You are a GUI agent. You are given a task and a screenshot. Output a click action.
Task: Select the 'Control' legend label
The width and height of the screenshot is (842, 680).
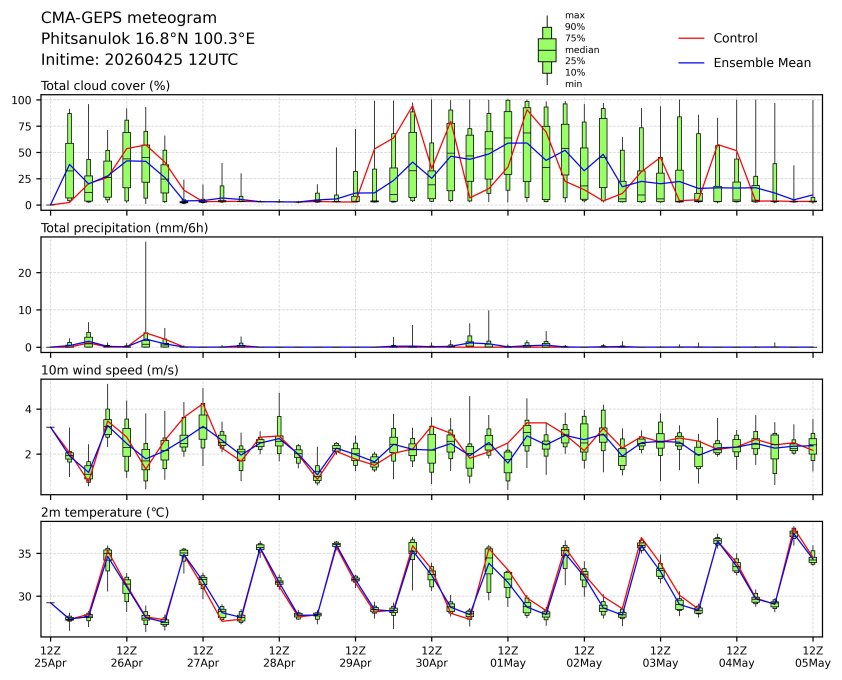coord(735,38)
